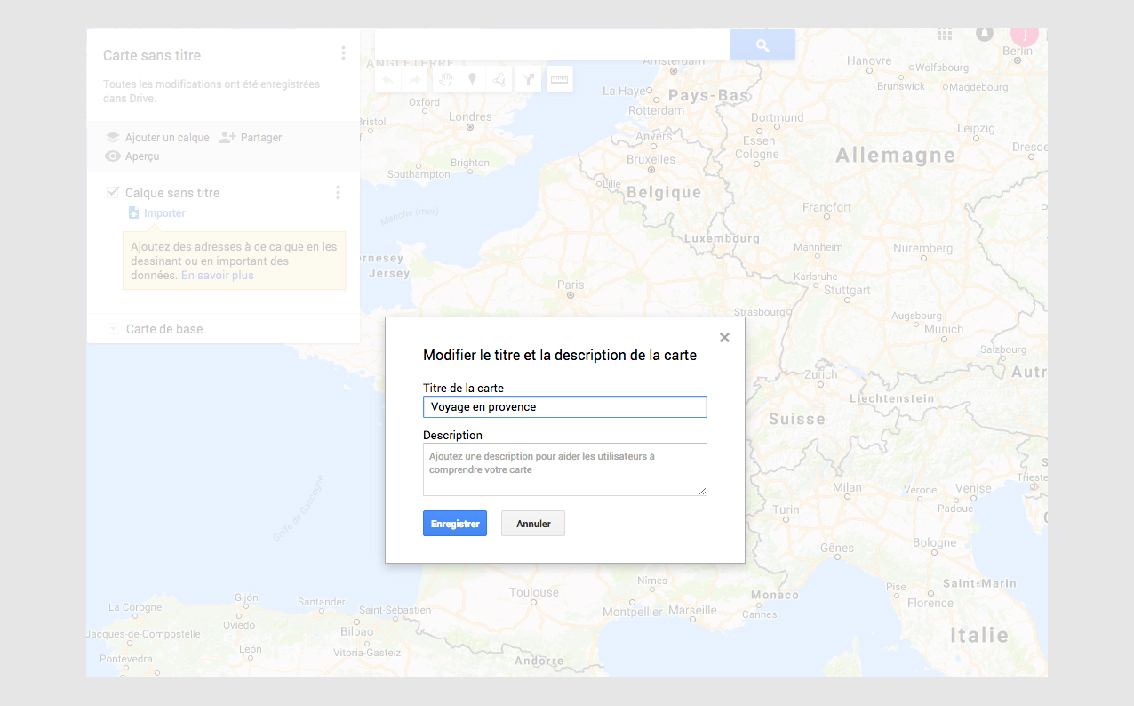Viewport: 1134px width, 706px height.
Task: Select the add marker pin tool
Action: (472, 80)
